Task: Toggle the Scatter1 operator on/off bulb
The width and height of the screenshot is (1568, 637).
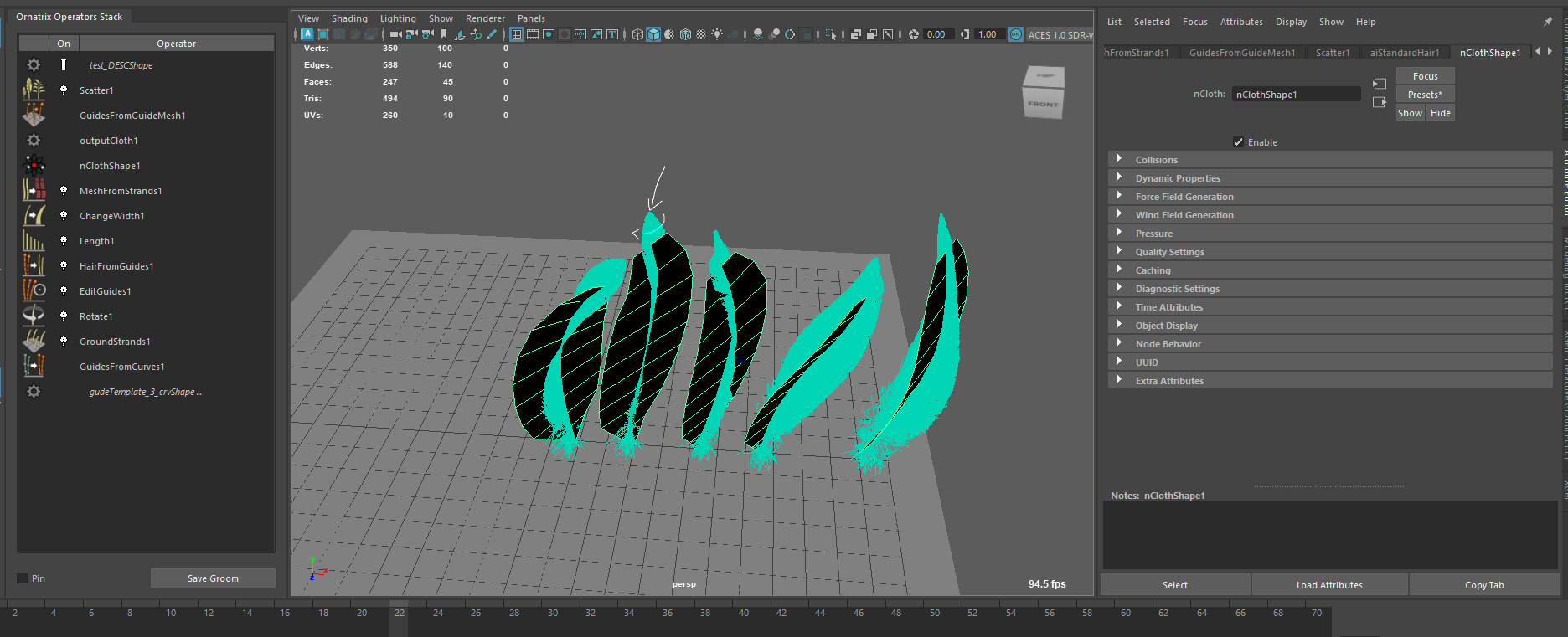Action: (64, 90)
